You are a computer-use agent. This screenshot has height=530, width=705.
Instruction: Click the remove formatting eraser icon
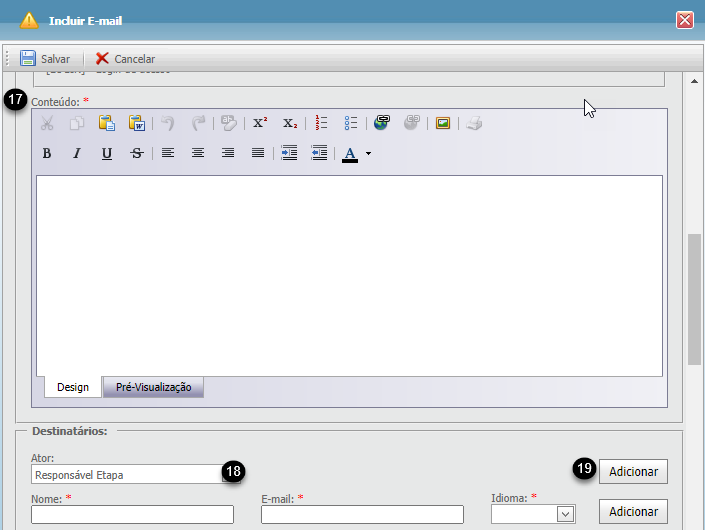coord(229,123)
